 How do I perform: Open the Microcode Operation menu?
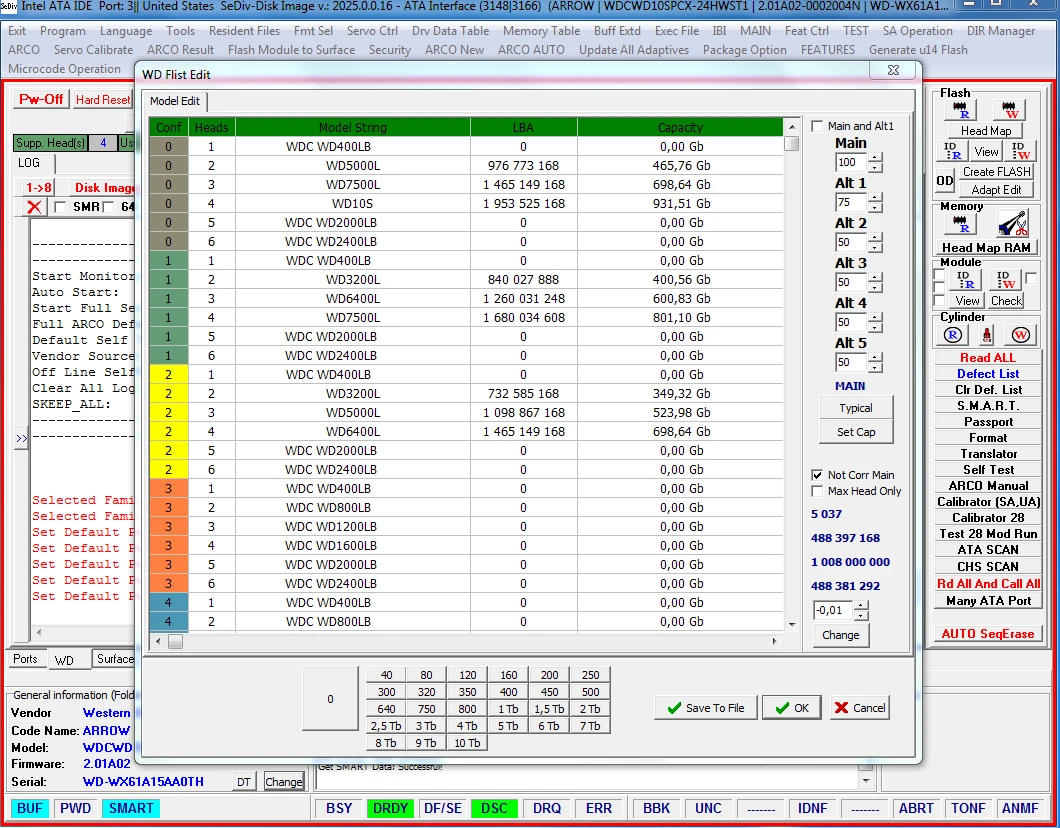pos(64,69)
